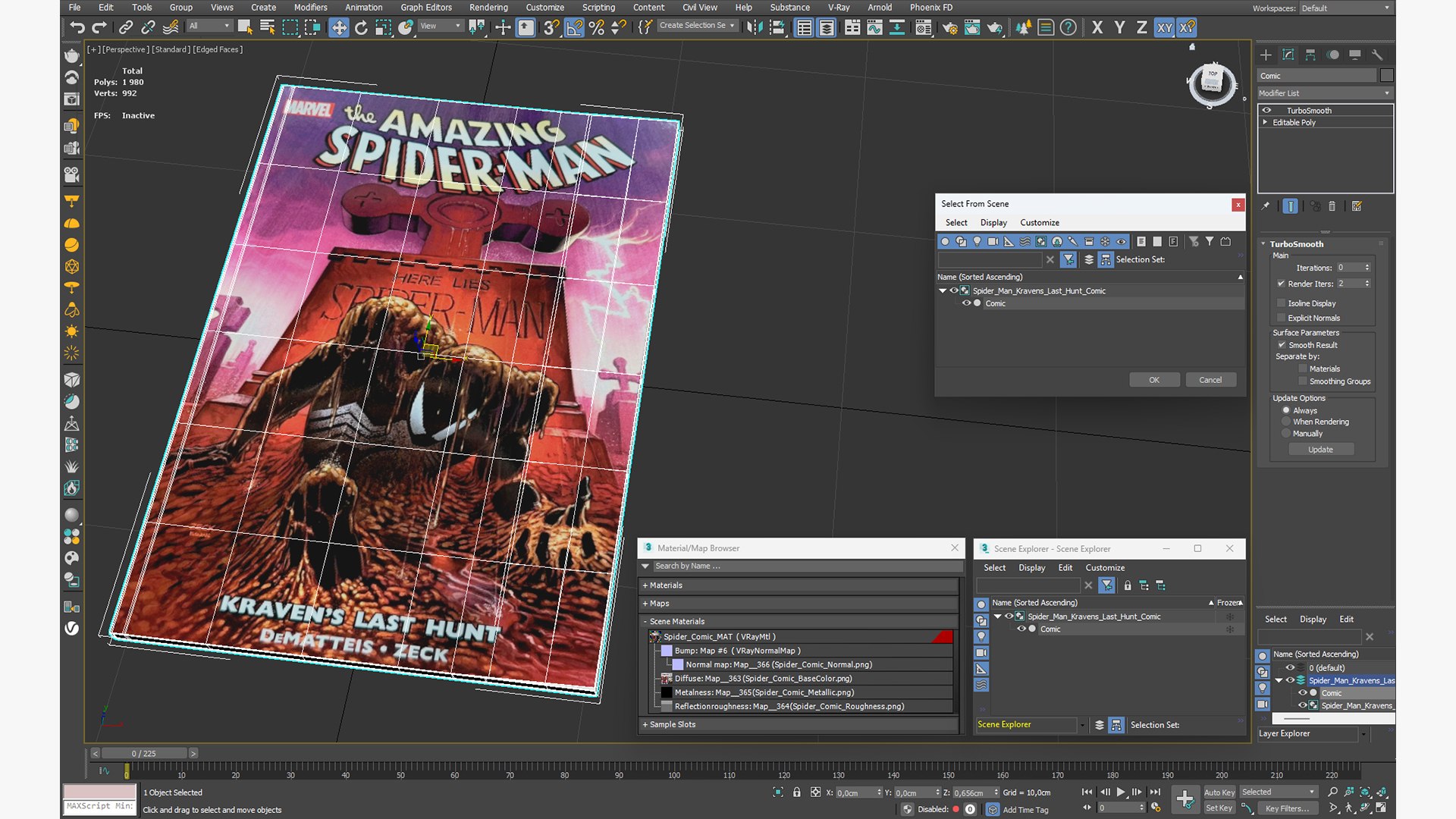Image resolution: width=1456 pixels, height=819 pixels.
Task: Expand Sample Slots section
Action: pos(645,725)
